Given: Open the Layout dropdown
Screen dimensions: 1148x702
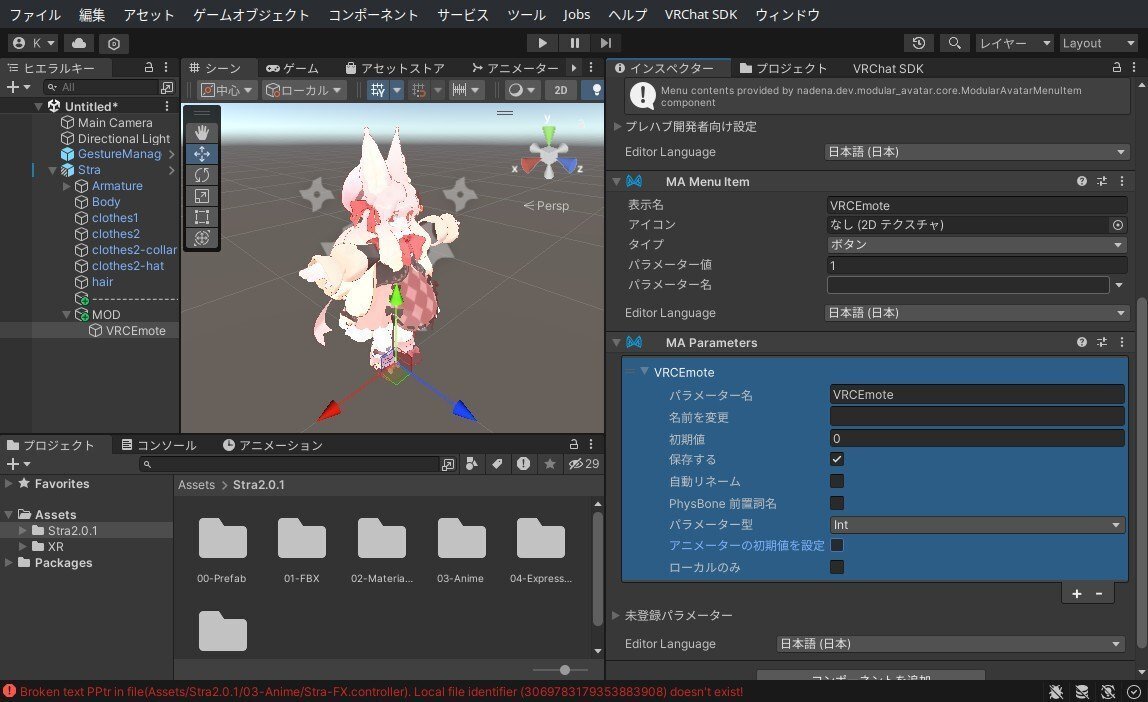Looking at the screenshot, I should tap(1097, 43).
